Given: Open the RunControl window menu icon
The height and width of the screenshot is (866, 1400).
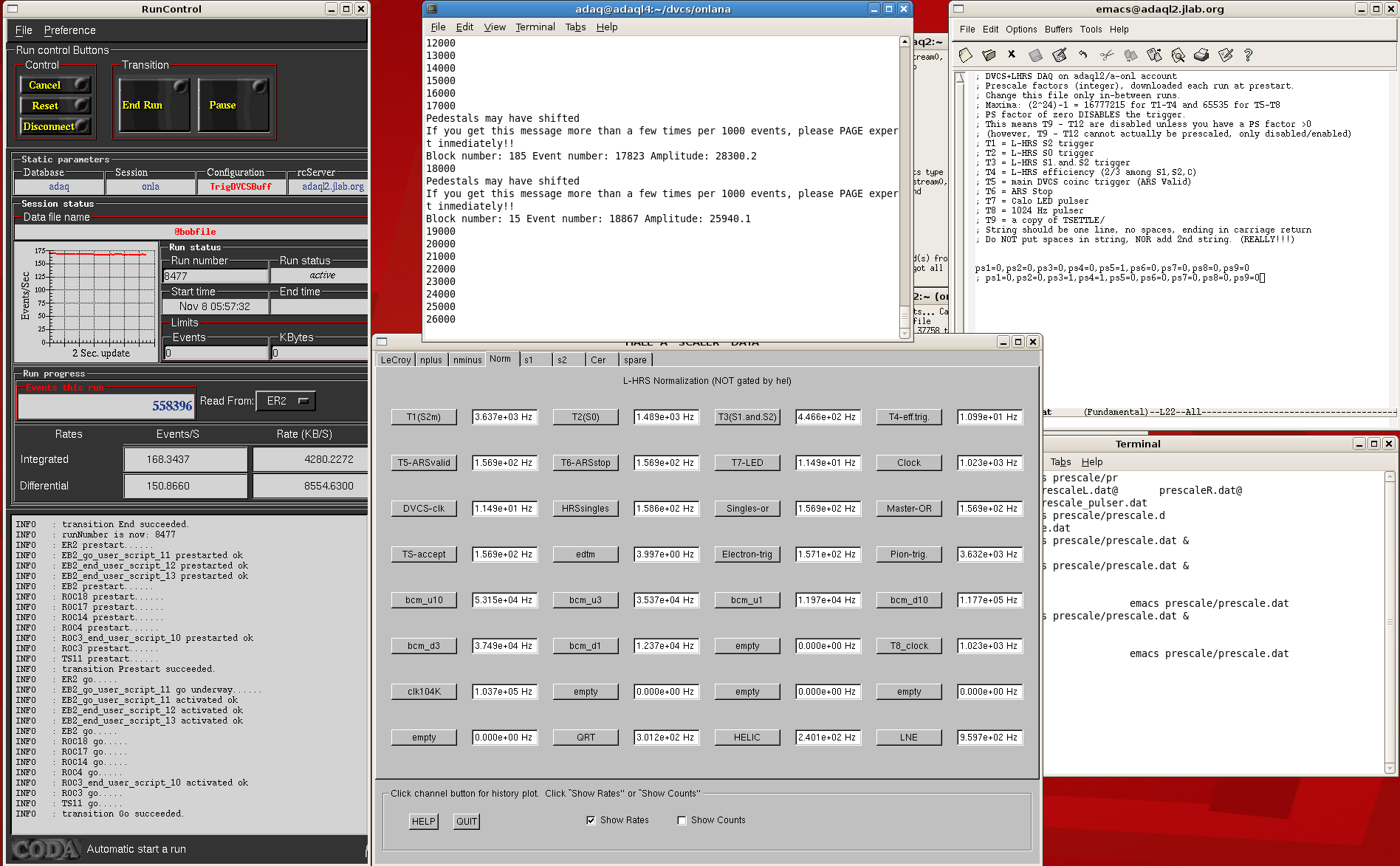Looking at the screenshot, I should coord(11,9).
